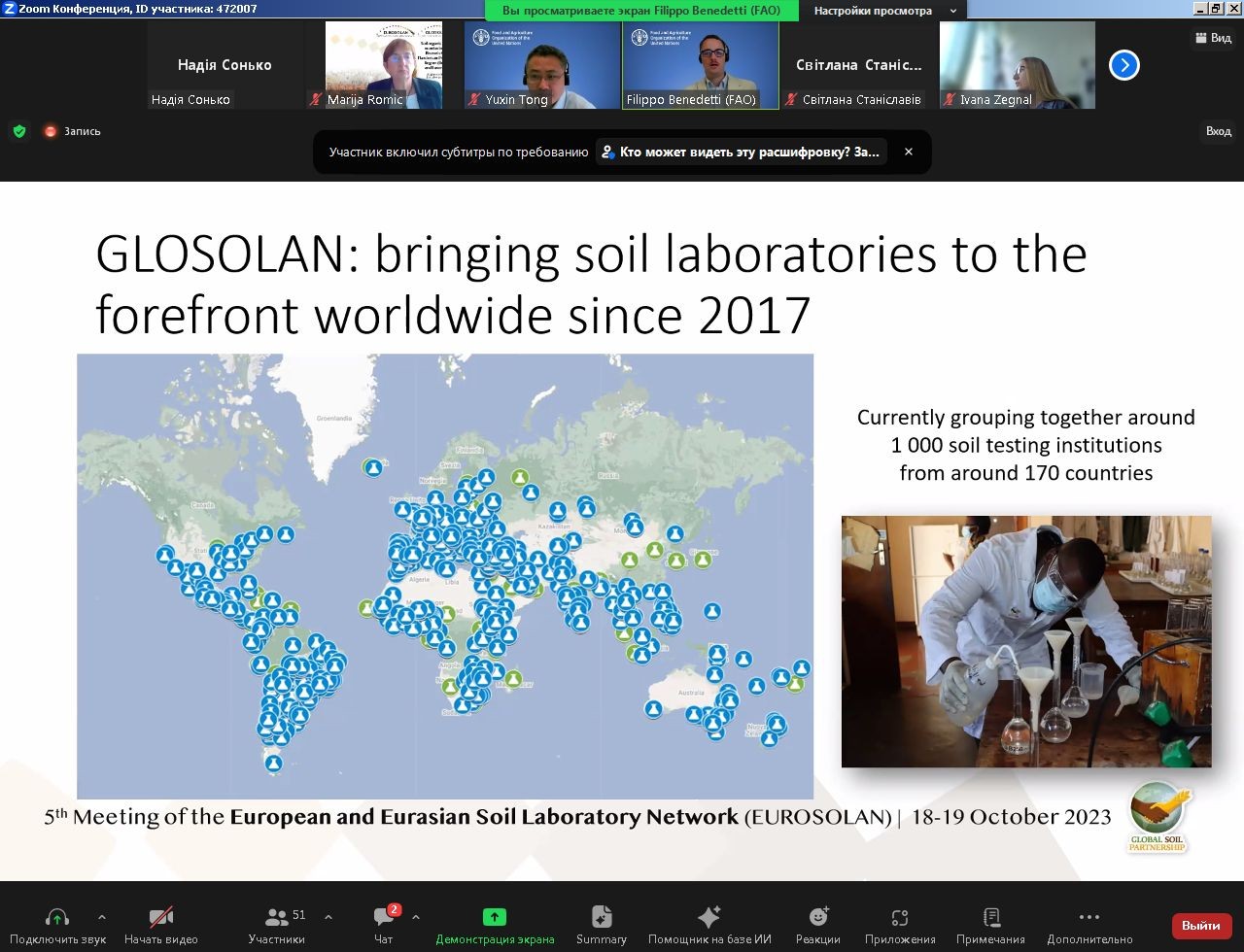Open Помощник на базе ИИ assistant
The width and height of the screenshot is (1244, 952).
(709, 926)
